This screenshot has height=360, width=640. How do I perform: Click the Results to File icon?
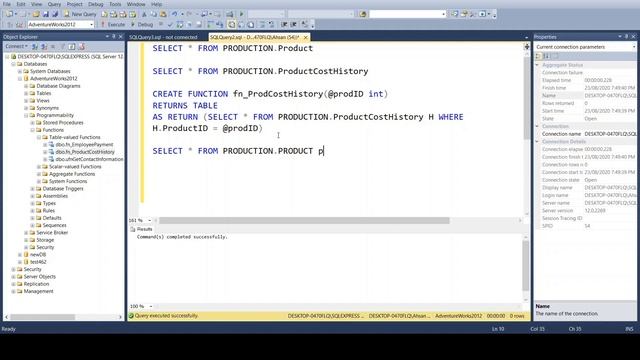[251, 24]
